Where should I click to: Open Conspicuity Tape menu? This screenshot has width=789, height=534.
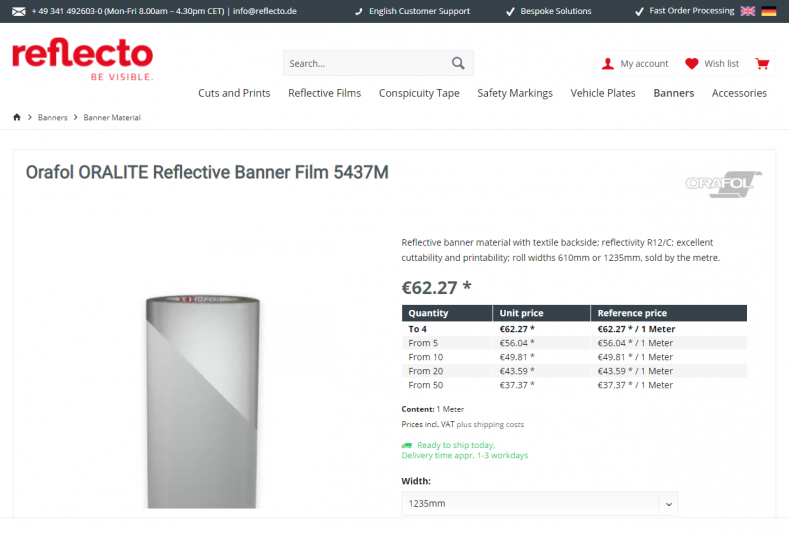coord(419,93)
